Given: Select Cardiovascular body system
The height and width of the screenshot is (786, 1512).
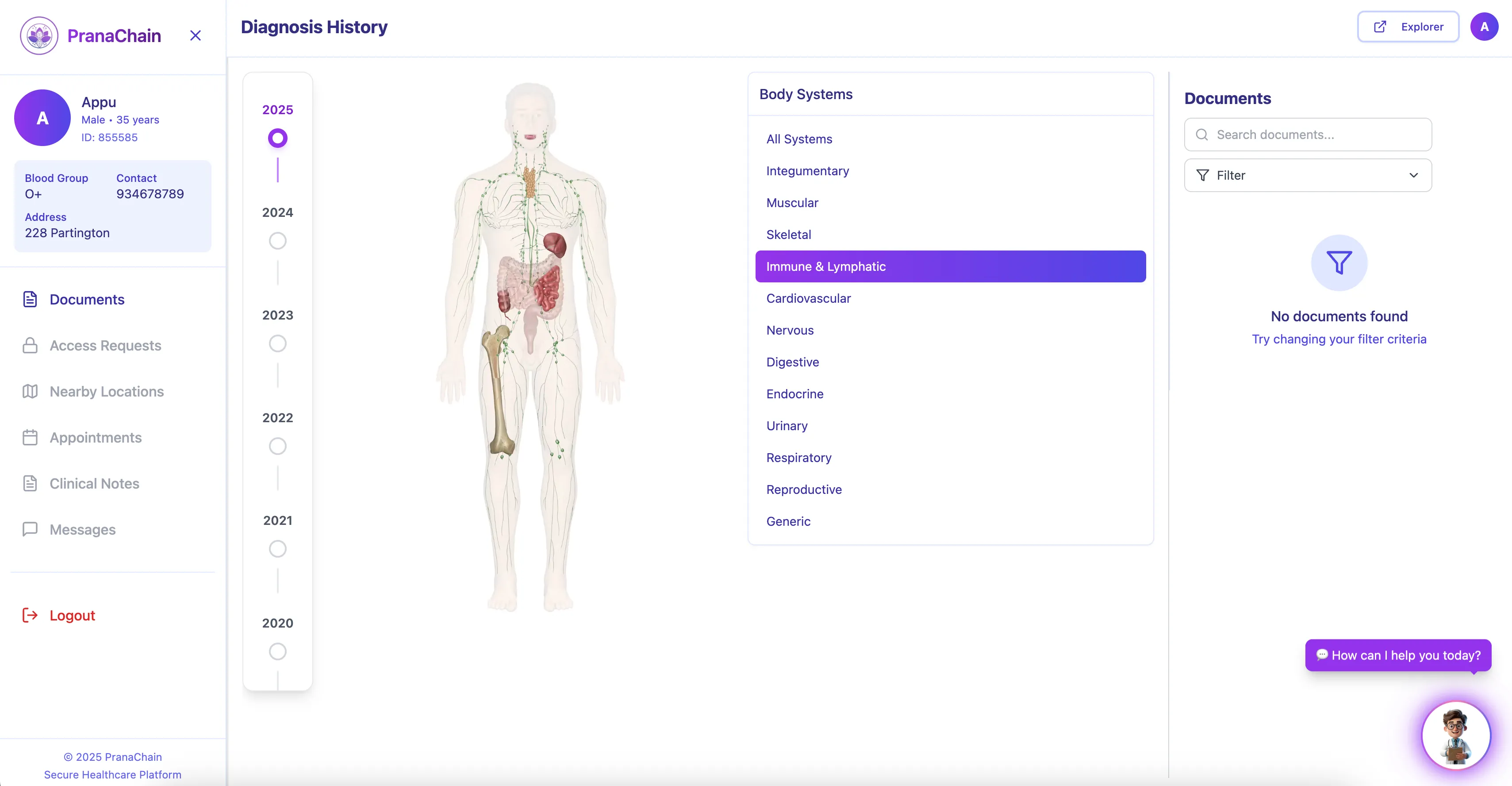Looking at the screenshot, I should [808, 298].
